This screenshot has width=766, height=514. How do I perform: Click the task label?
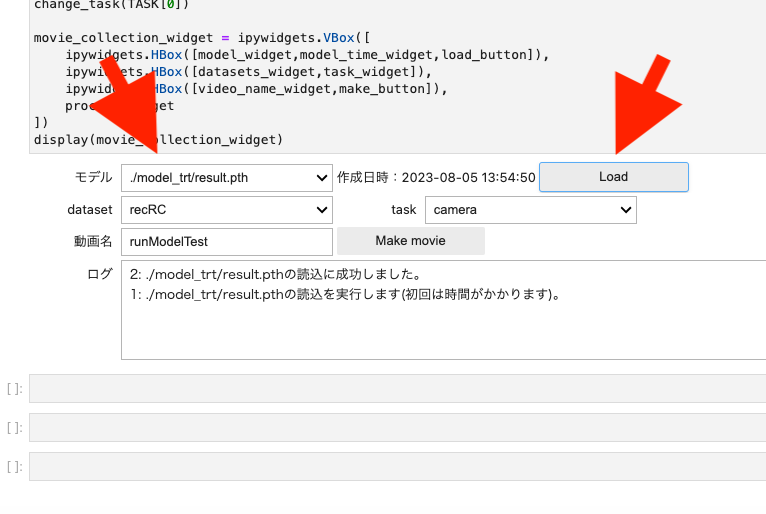tap(404, 210)
